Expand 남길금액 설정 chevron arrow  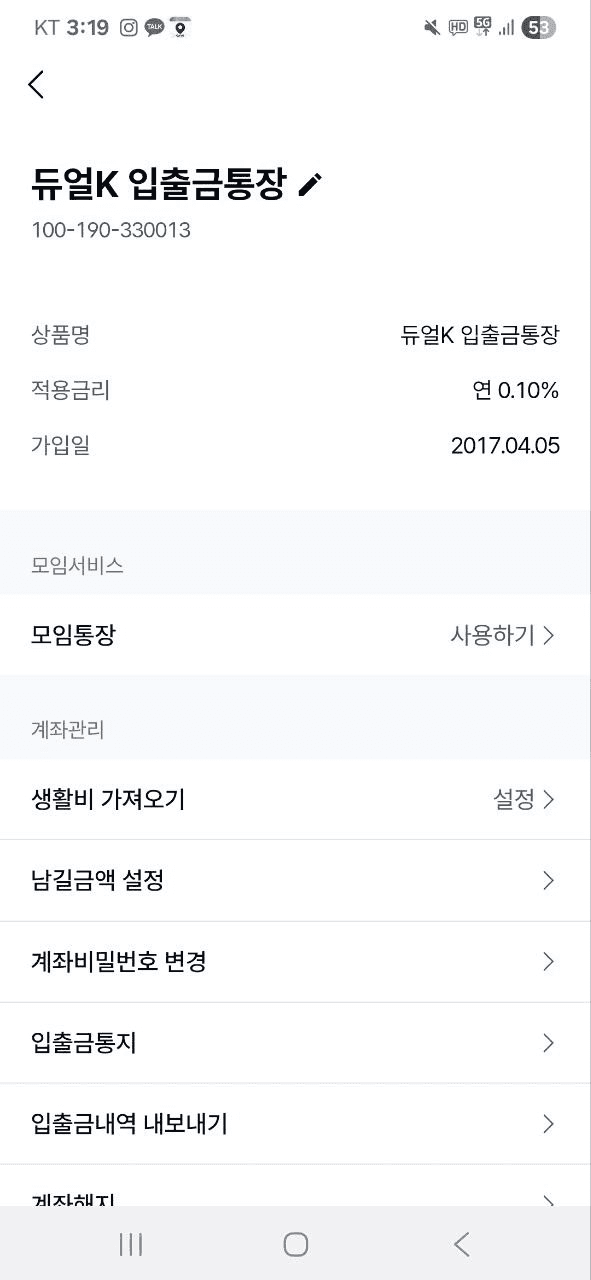tap(548, 880)
